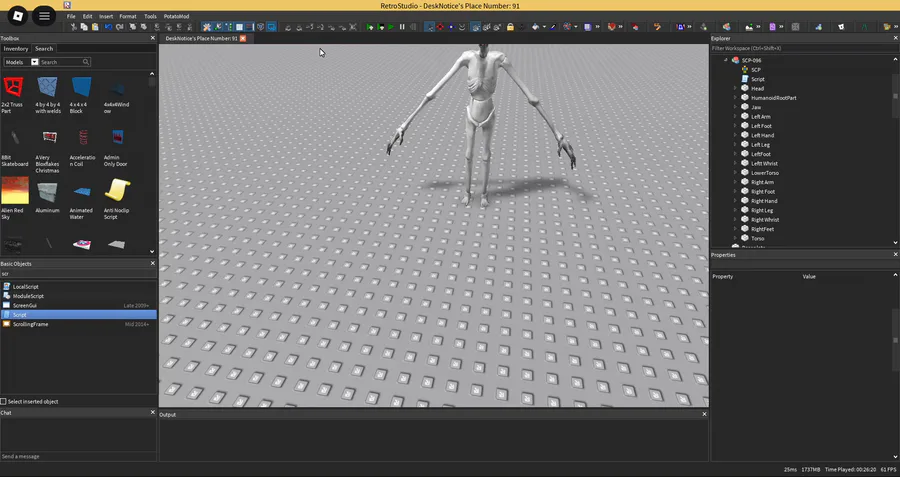Click the Play Solo icon
This screenshot has width=900, height=477.
click(x=370, y=27)
